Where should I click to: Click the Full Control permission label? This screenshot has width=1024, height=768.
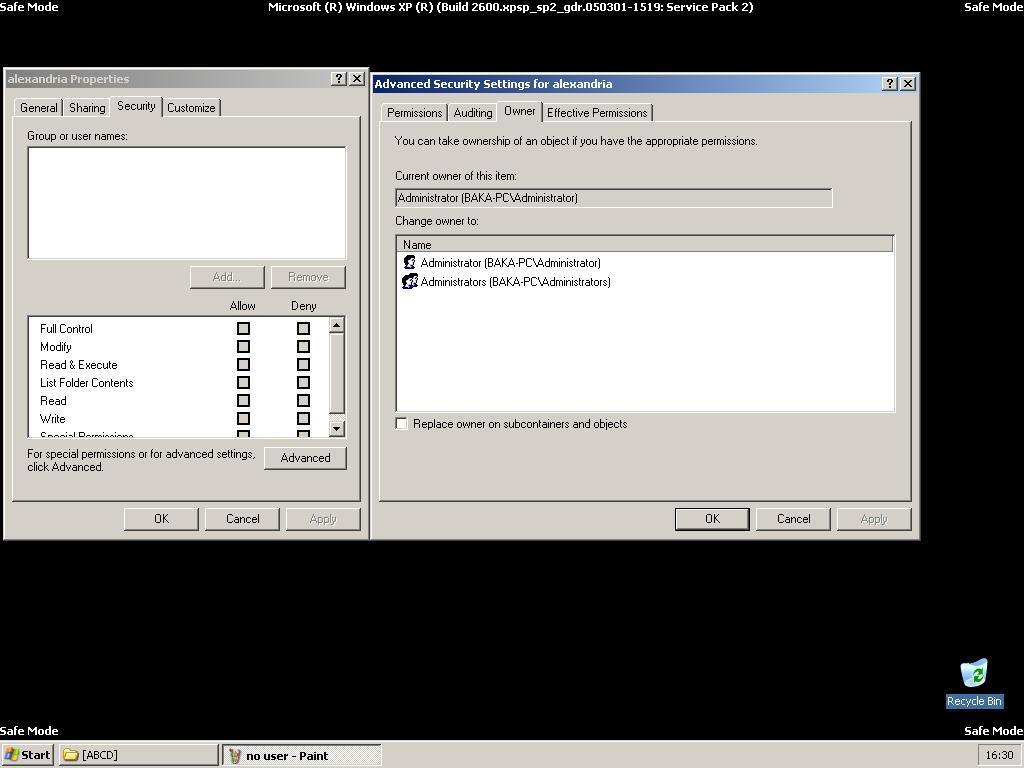pos(66,328)
